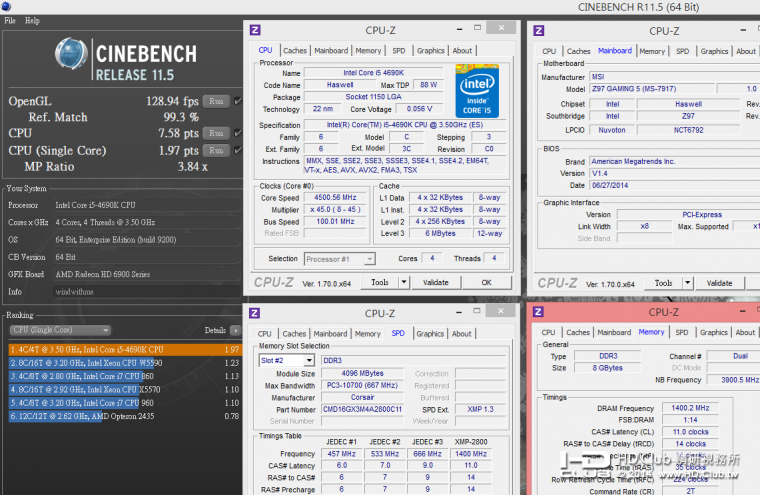The image size is (760, 495).
Task: Click the Z icon in the SPD window title bar
Action: click(255, 313)
